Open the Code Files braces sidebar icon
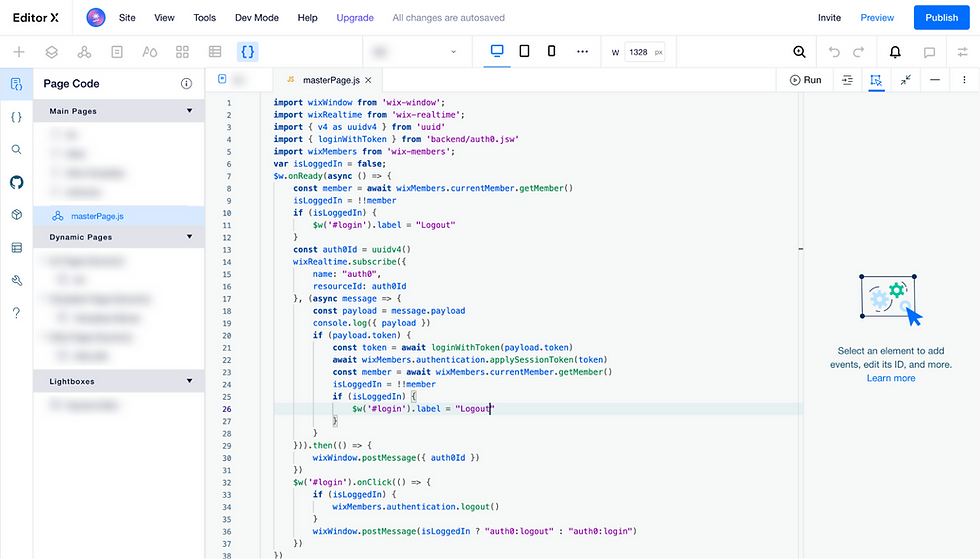 (17, 117)
